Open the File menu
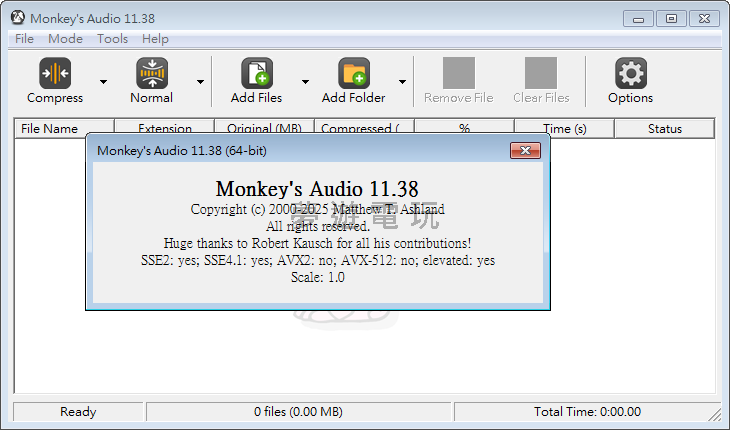The image size is (730, 430). pos(24,39)
